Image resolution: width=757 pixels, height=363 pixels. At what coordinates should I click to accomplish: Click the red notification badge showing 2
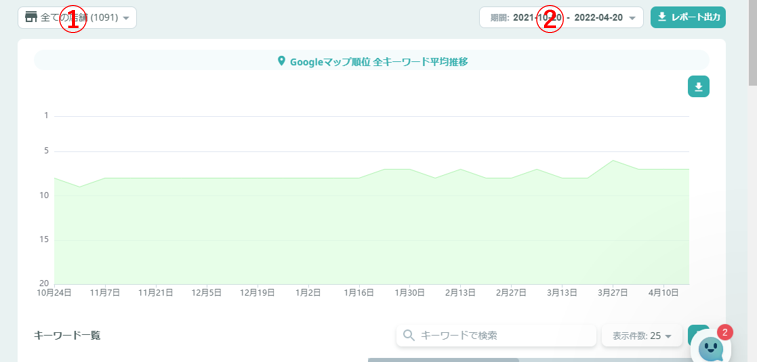click(x=725, y=332)
